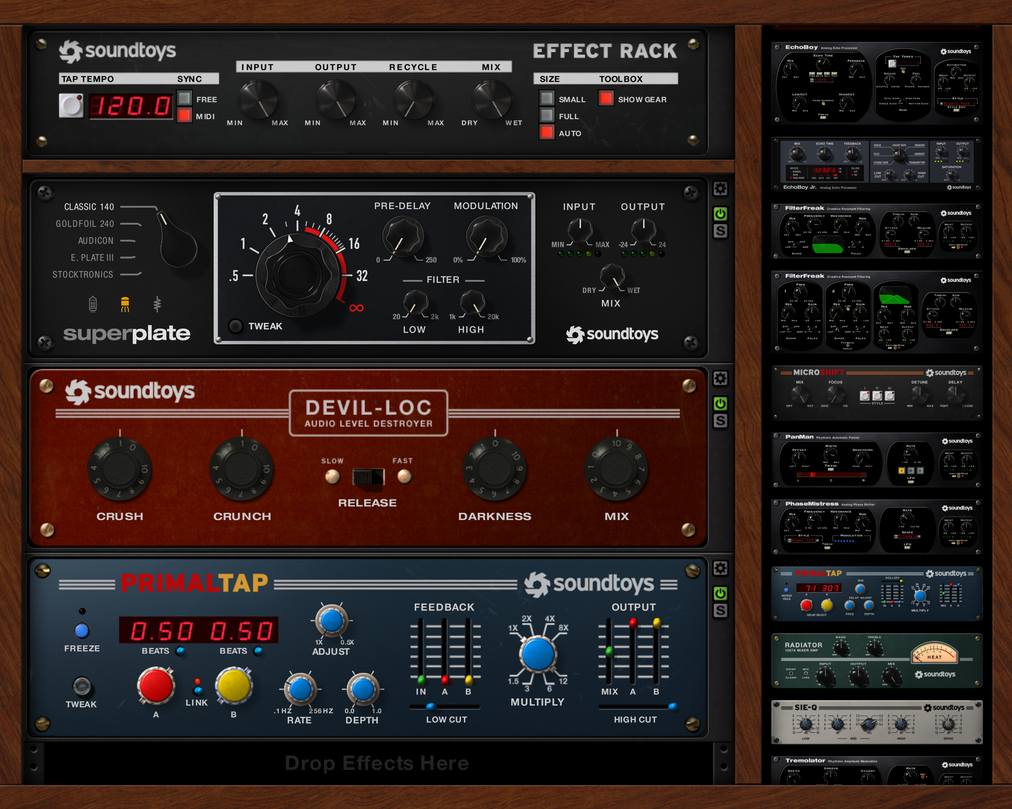Toggle the Devil-Loc power bypass button

pos(720,404)
